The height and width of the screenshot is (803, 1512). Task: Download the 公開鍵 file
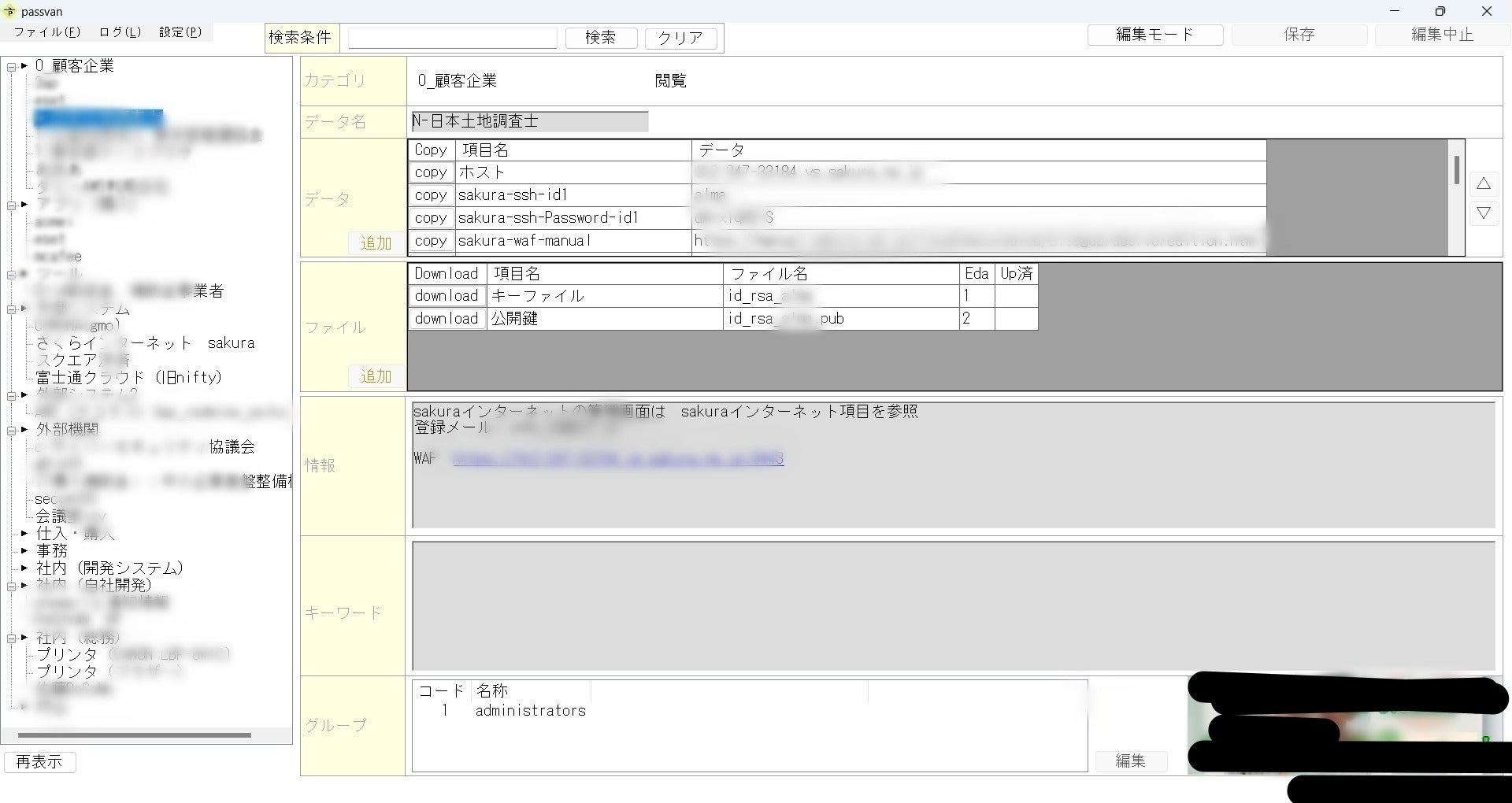447,319
